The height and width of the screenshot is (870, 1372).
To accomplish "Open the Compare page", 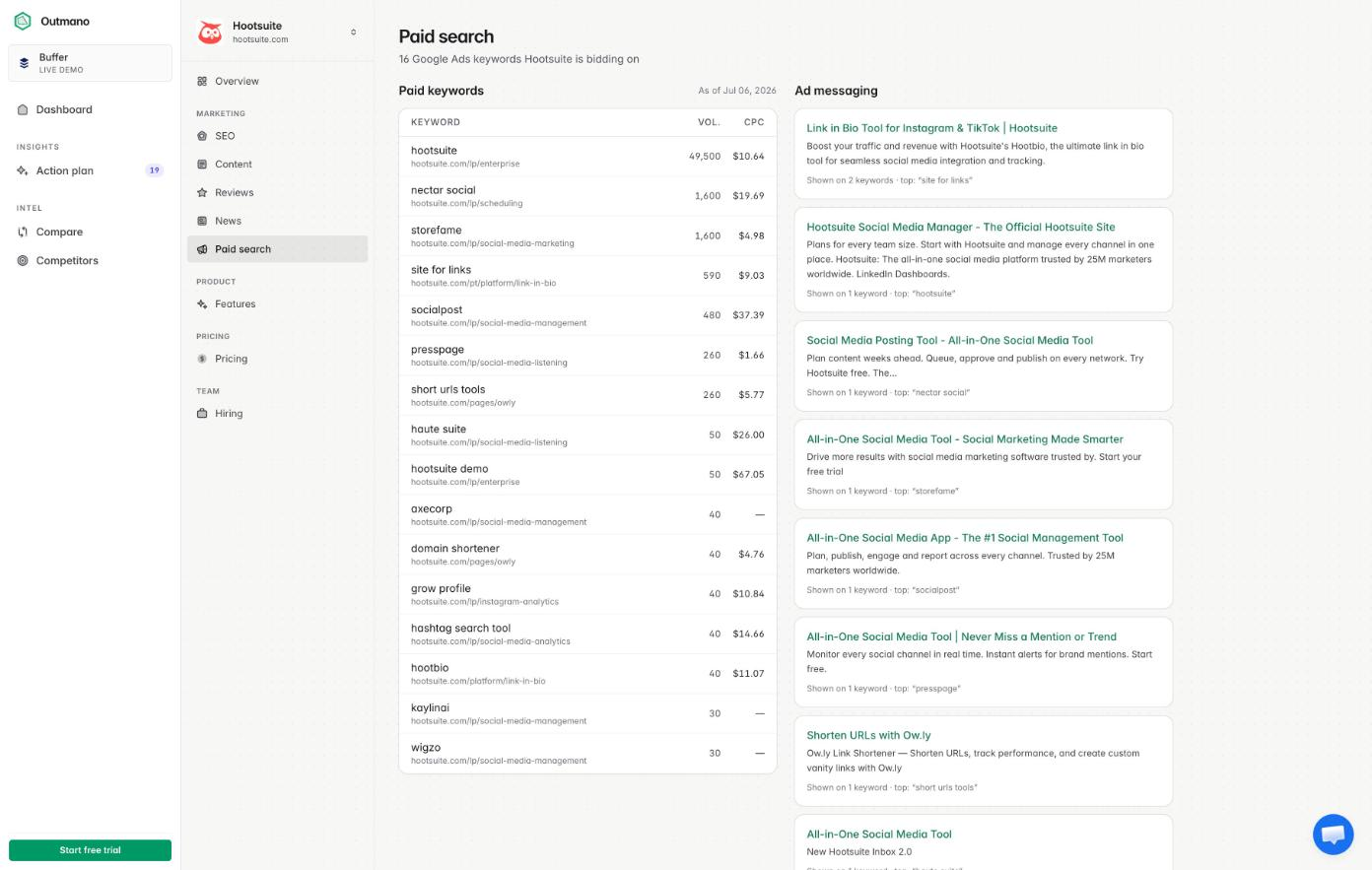I will pos(90,233).
